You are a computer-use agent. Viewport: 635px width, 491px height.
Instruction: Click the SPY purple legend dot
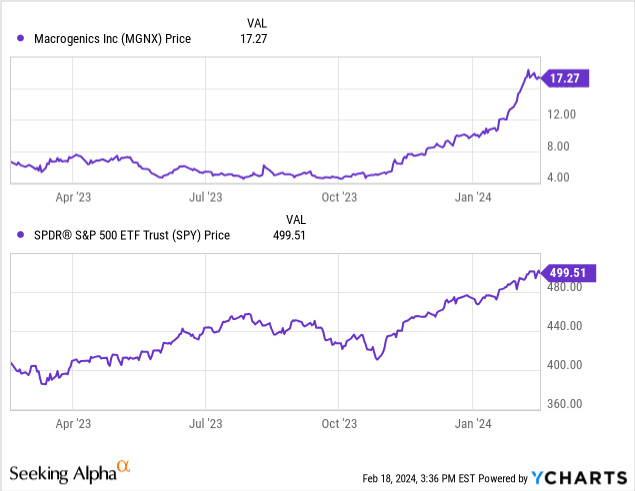coord(22,236)
